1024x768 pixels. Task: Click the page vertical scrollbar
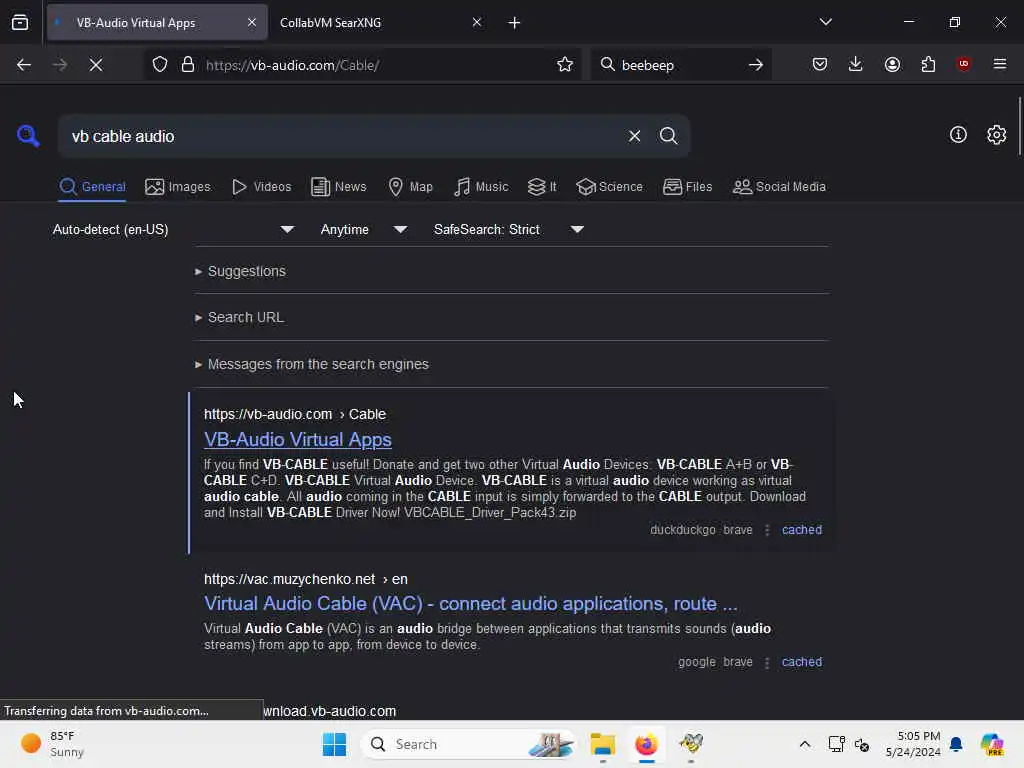(1019, 125)
